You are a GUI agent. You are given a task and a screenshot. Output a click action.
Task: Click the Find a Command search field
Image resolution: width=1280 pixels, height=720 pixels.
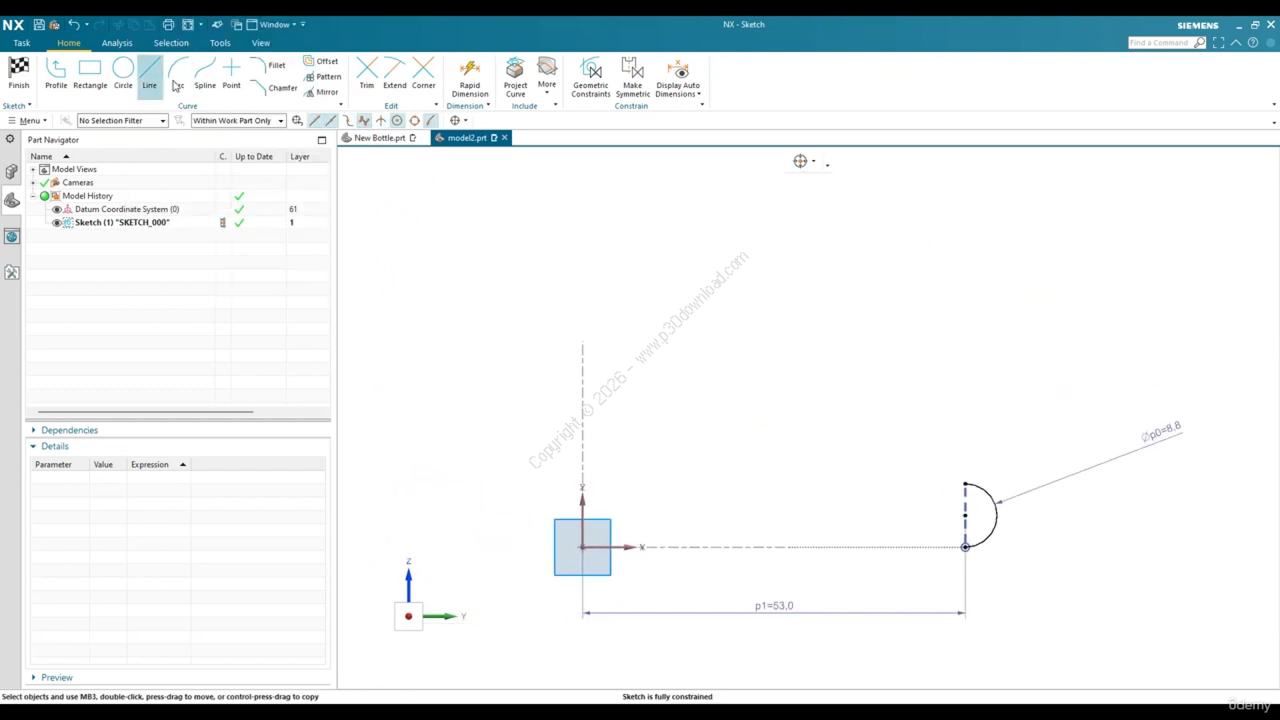(x=1161, y=43)
